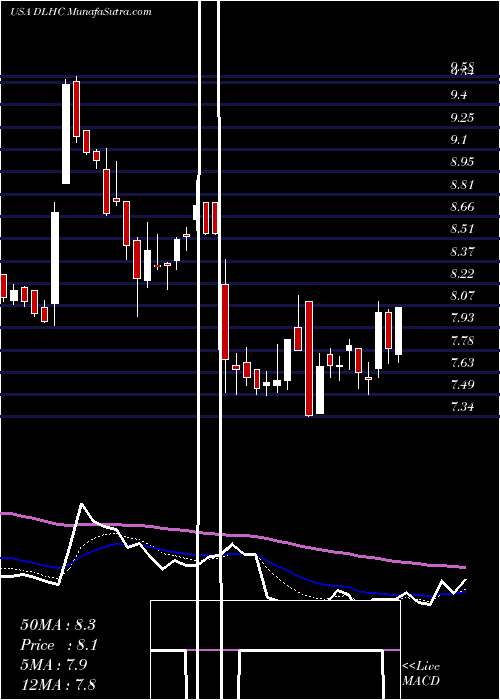Click the 8.37 price axis label
Viewport: 500px width, 700px height.
(x=462, y=251)
